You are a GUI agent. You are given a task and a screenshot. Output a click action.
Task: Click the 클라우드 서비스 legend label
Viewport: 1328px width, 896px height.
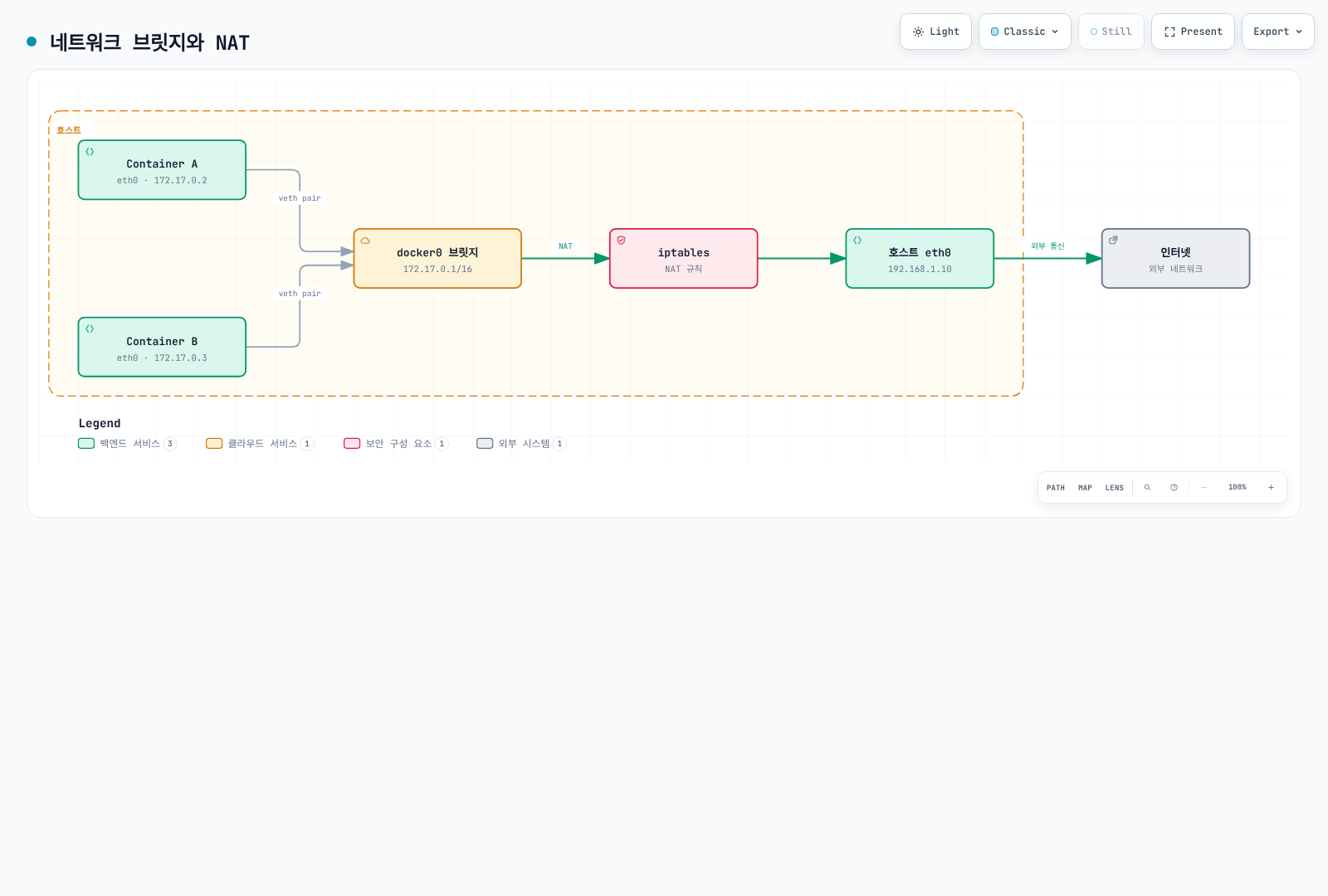[262, 444]
